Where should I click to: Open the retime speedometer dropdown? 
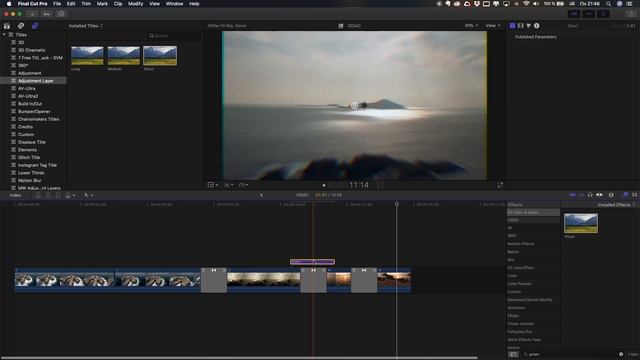[243, 185]
